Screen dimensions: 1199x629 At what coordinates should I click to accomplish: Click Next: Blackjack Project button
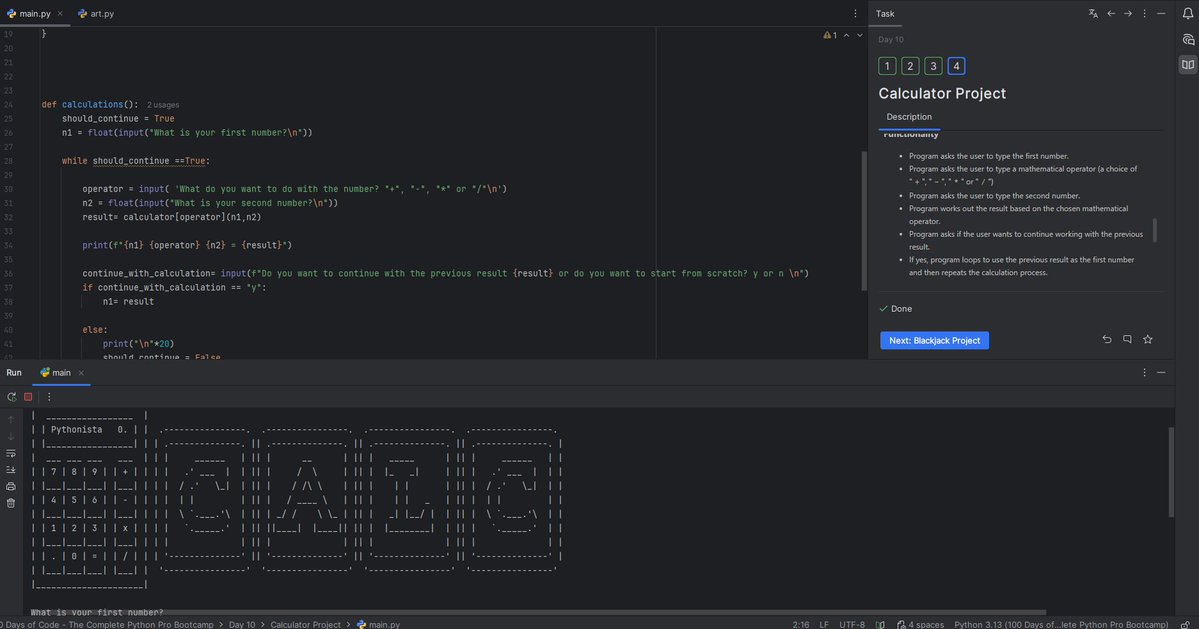[x=934, y=340]
